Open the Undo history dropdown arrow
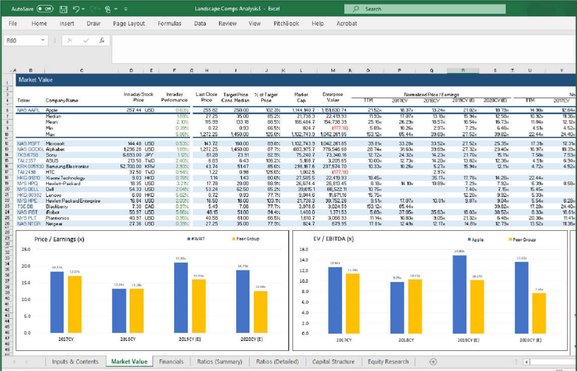This screenshot has height=371, width=577. click(x=83, y=9)
